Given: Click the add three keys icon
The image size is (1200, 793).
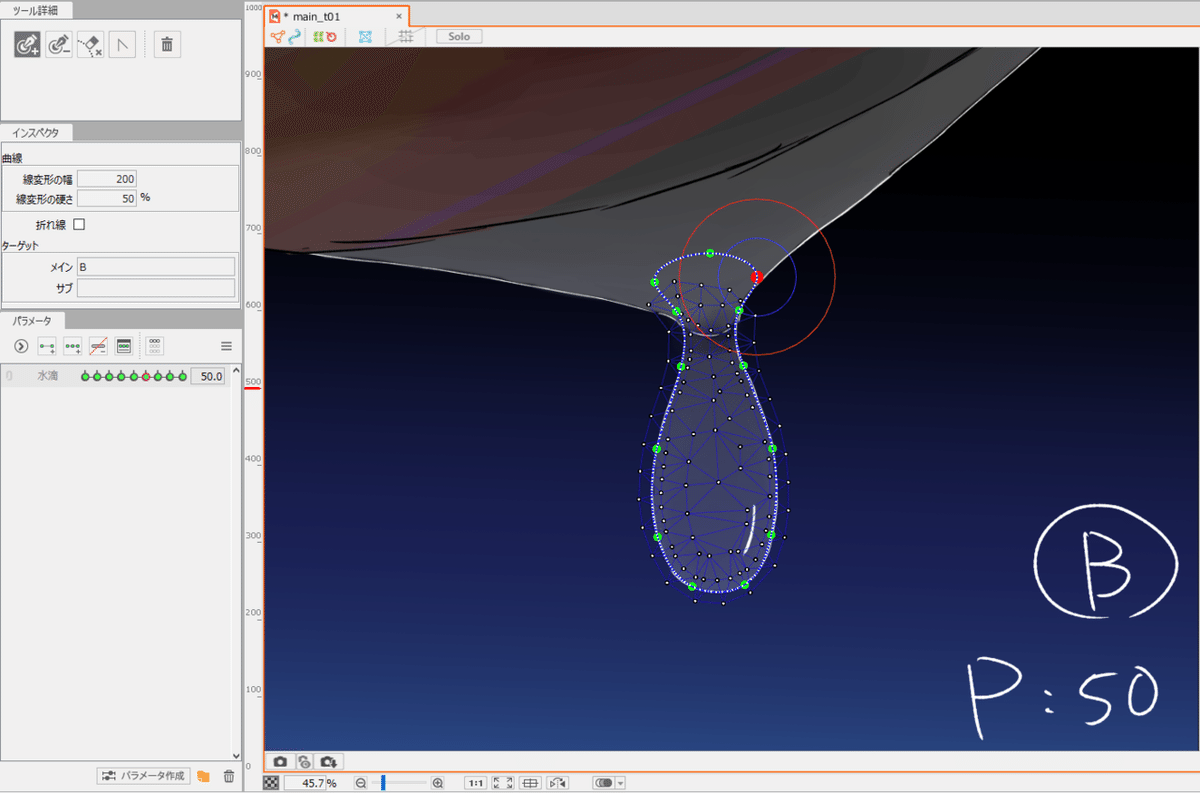Looking at the screenshot, I should (72, 346).
